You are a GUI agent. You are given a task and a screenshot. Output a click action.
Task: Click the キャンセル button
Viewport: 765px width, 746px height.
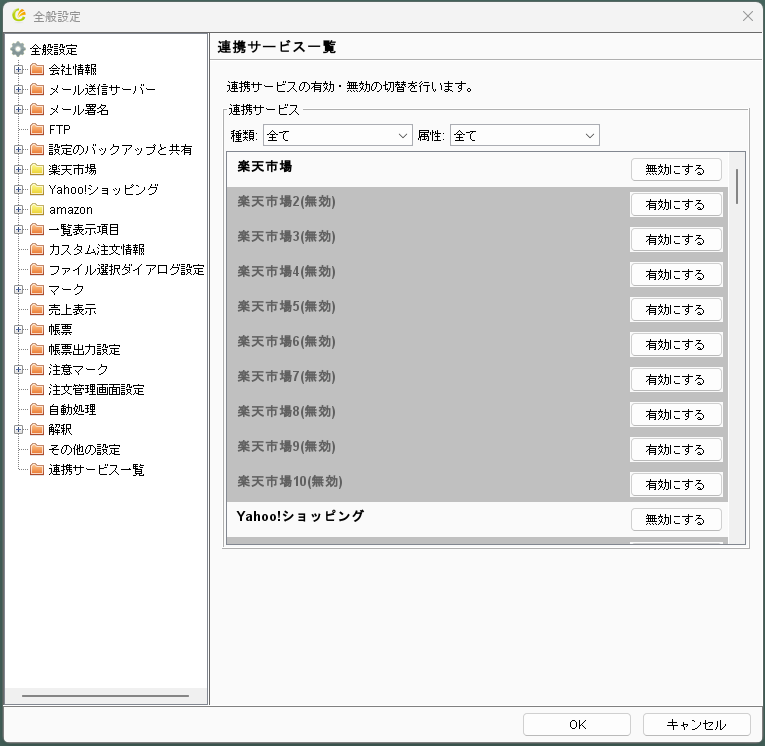click(x=696, y=725)
